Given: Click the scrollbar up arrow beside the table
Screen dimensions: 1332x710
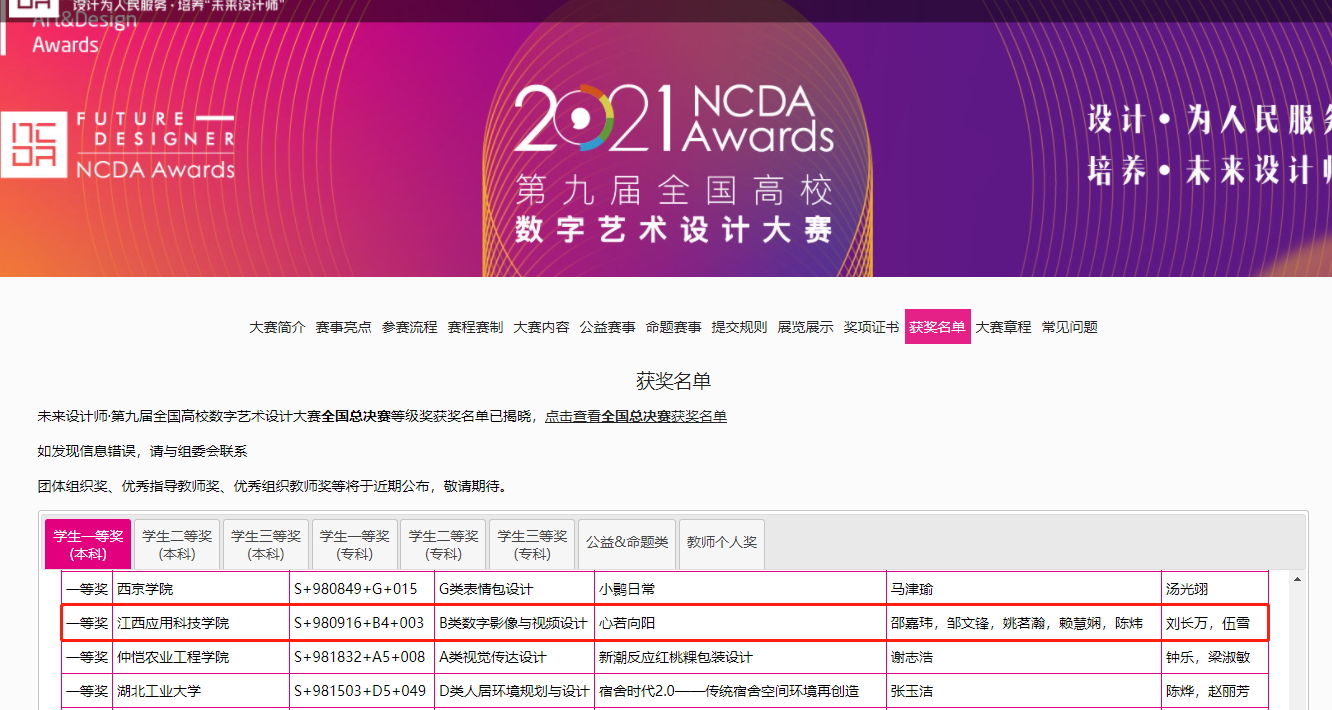Looking at the screenshot, I should [x=1297, y=580].
